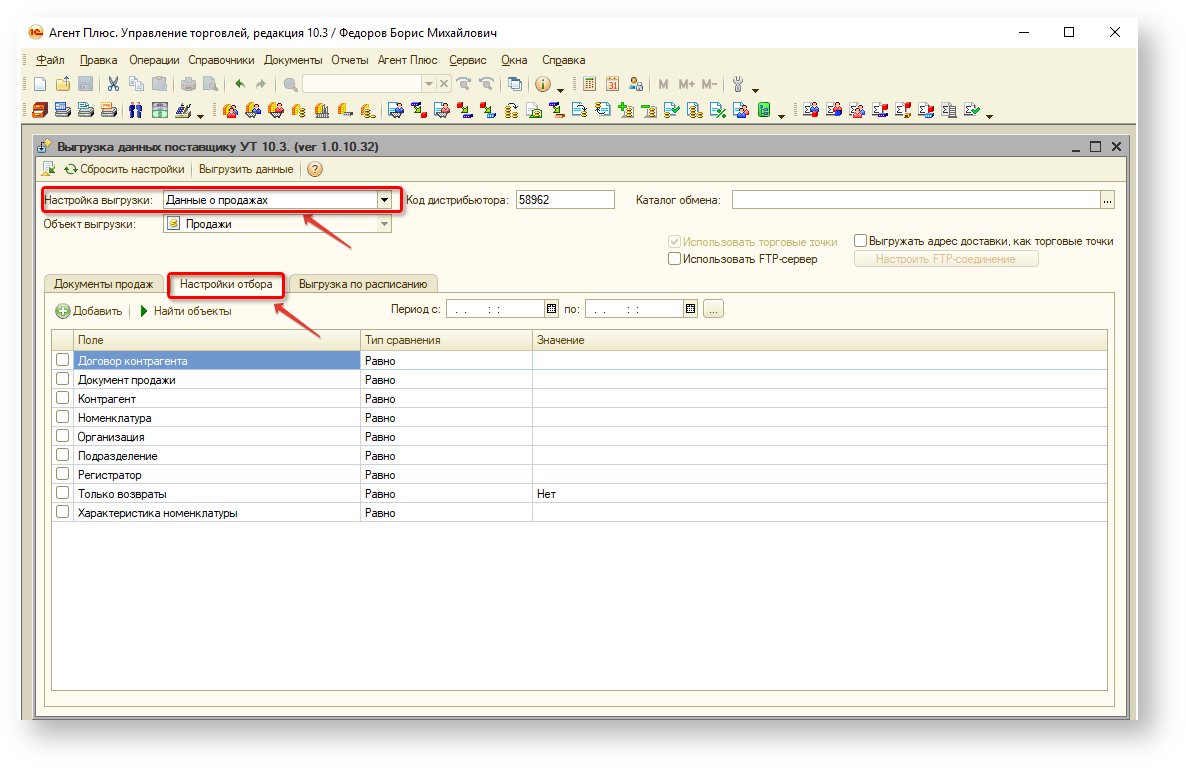Image resolution: width=1186 pixels, height=768 pixels.
Task: Click the coins with green plus icon
Action: (626, 110)
